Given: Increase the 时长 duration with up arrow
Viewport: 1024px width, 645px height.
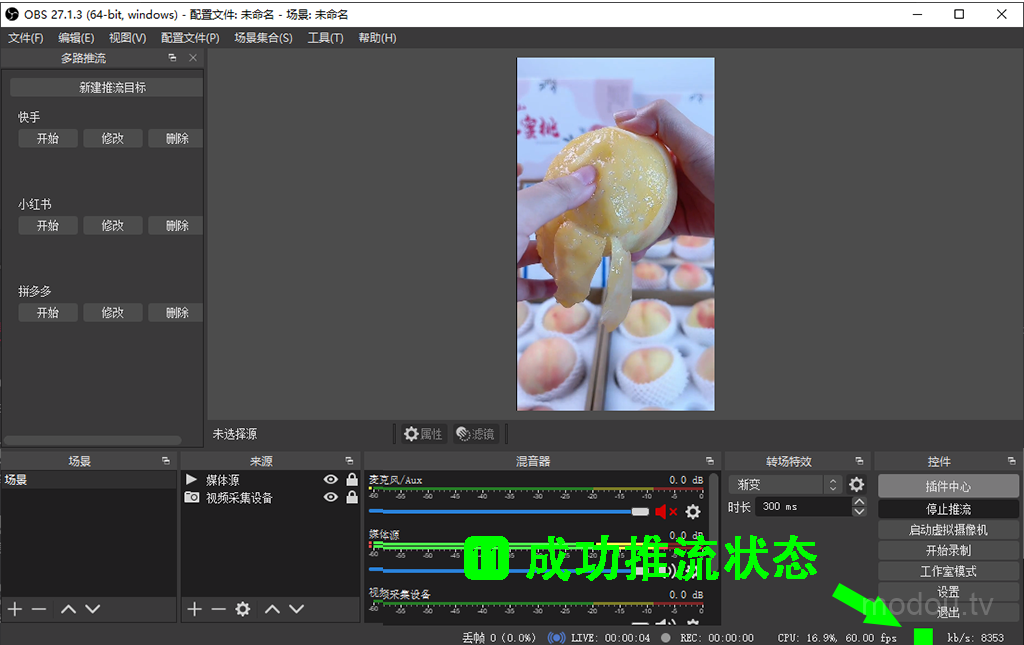Looking at the screenshot, I should click(858, 502).
